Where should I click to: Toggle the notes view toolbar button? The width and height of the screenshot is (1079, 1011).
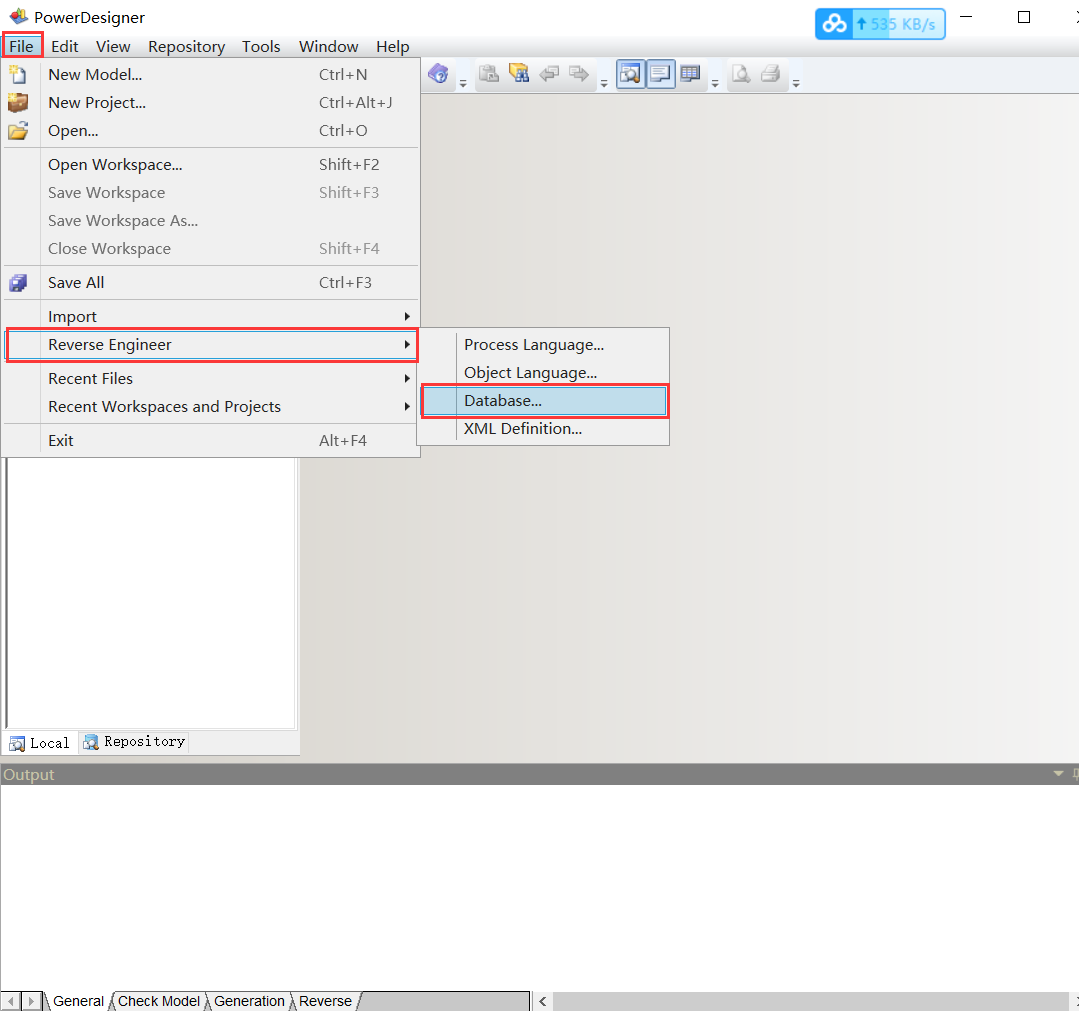(661, 74)
